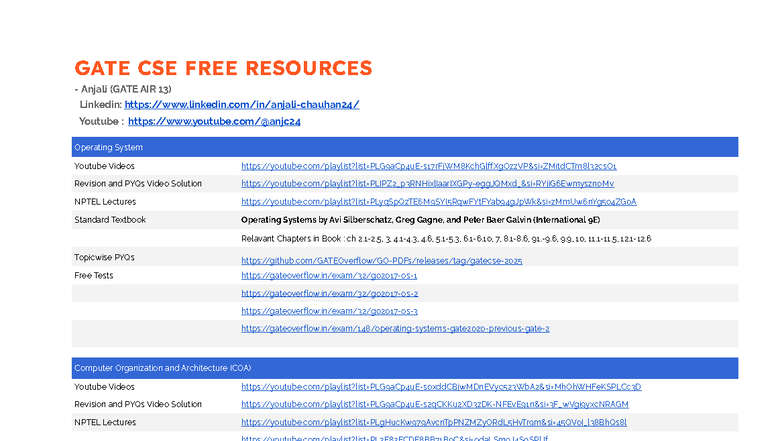Image resolution: width=784 pixels, height=441 pixels.
Task: Select the Computer Organization and Architecture header
Action: coord(404,368)
